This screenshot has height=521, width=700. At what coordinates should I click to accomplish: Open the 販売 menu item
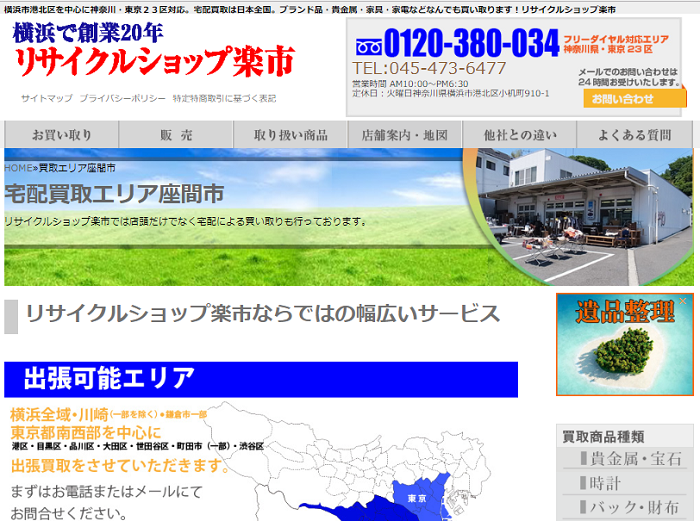tap(176, 134)
